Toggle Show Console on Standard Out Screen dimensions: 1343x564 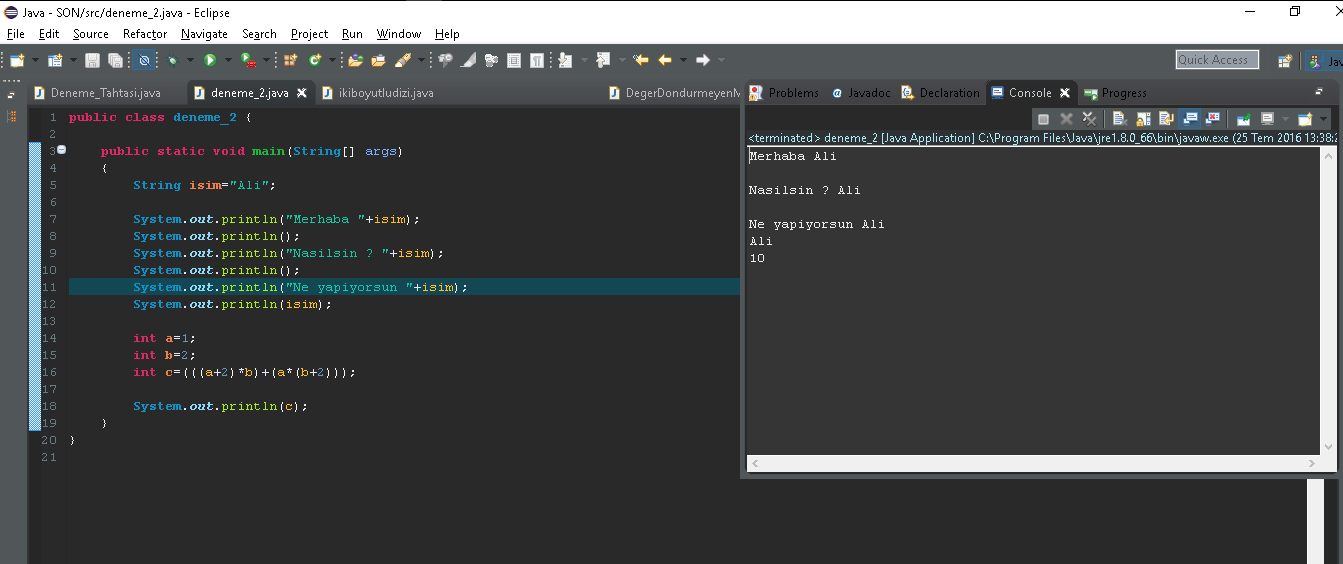click(1190, 119)
